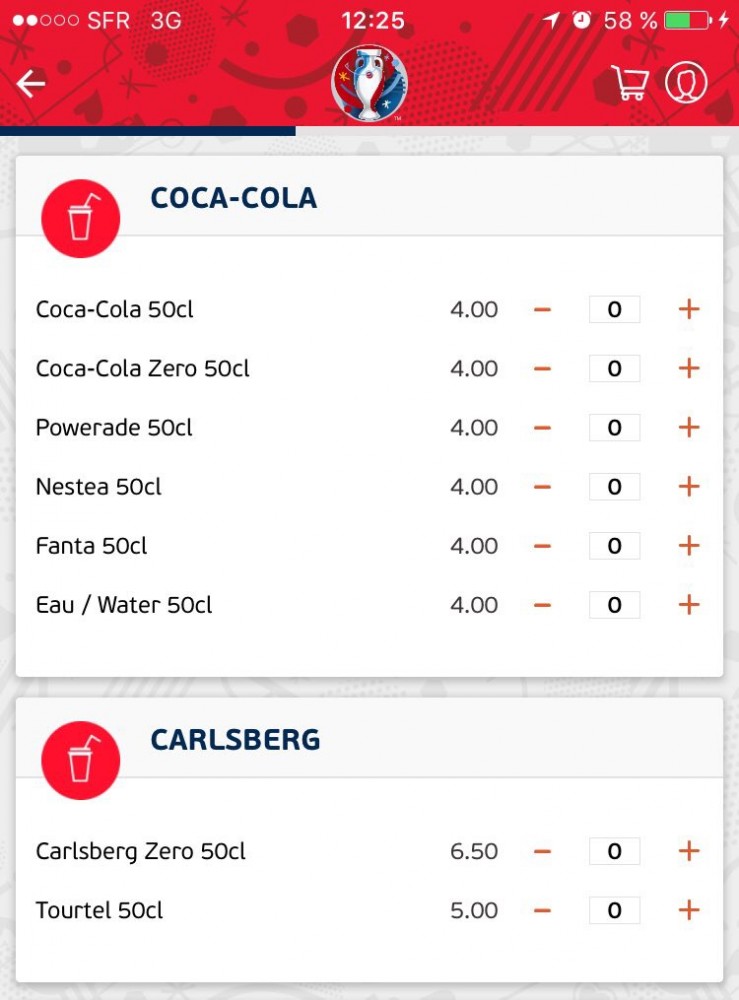Decrease Tourtel 50cl quantity with minus
Viewport: 739px width, 1000px height.
point(543,910)
